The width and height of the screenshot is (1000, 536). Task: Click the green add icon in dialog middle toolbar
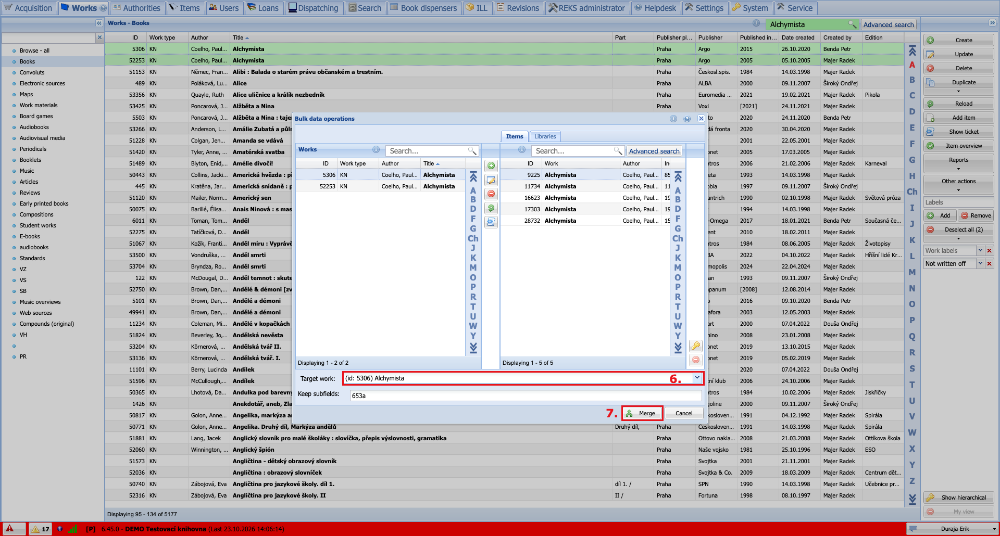click(491, 166)
